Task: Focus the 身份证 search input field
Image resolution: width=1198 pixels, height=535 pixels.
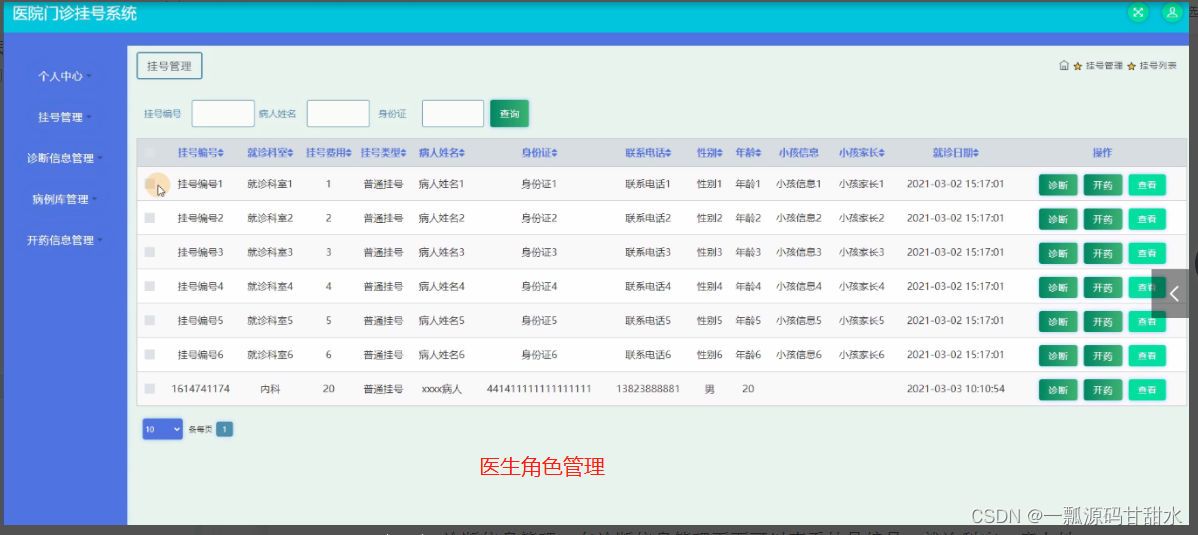Action: pos(453,113)
